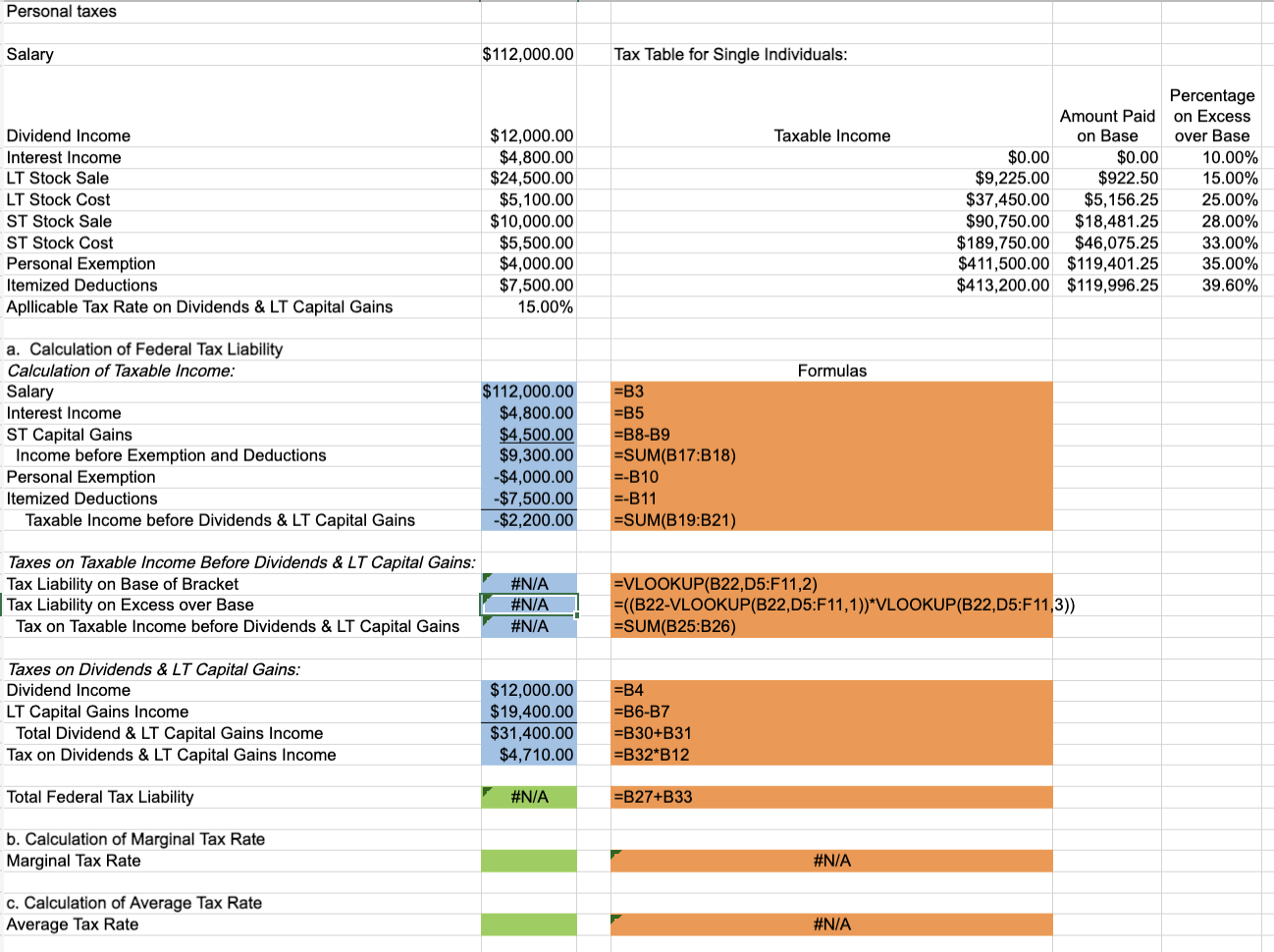Click the $9,225.00 taxable income bracket cell
The image size is (1274, 952).
[x=831, y=178]
